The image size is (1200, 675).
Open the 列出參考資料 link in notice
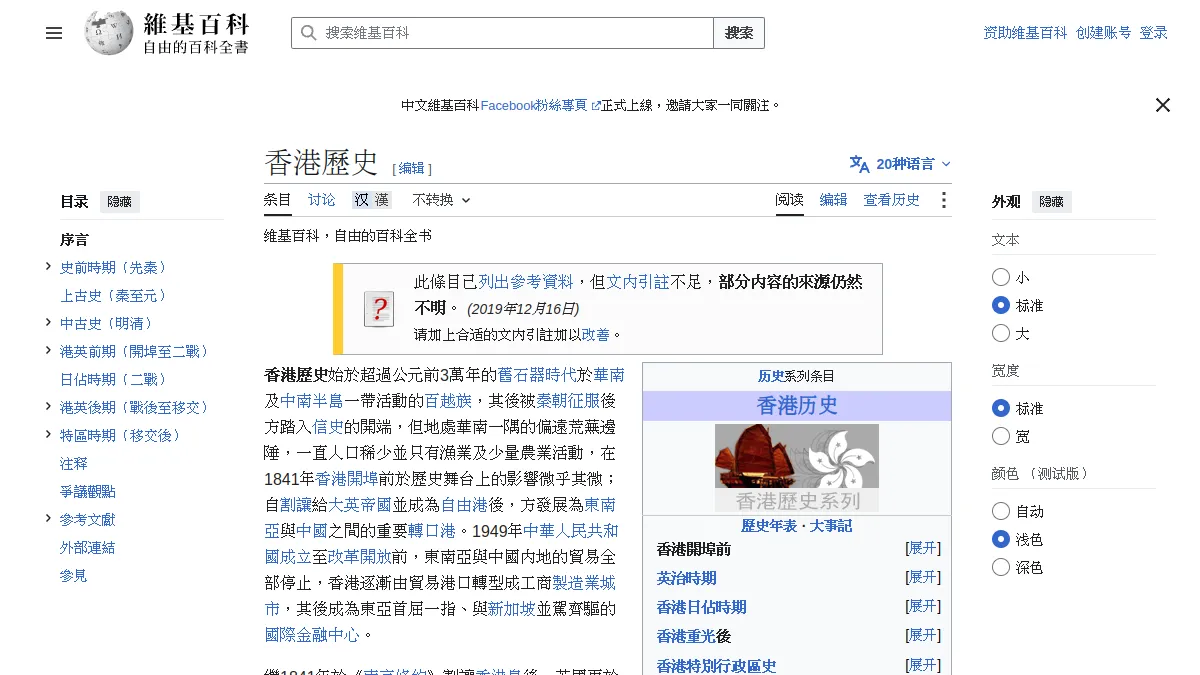(526, 282)
